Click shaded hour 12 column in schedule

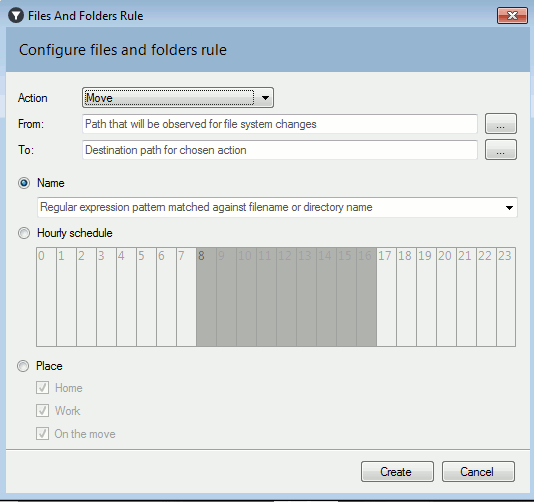tap(286, 297)
